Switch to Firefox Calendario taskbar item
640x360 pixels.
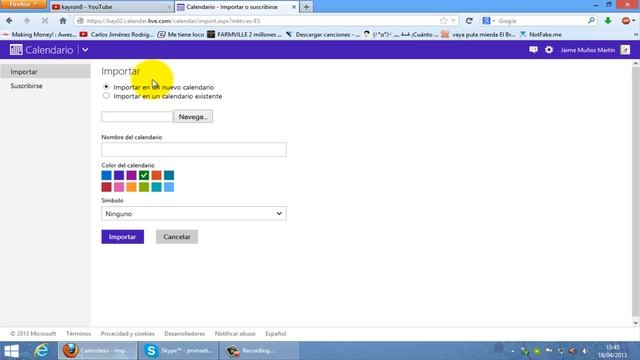pyautogui.click(x=97, y=351)
